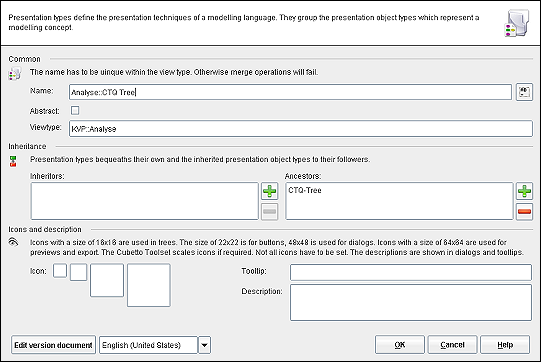541x362 pixels.
Task: Click the Cancel button
Action: click(x=452, y=345)
